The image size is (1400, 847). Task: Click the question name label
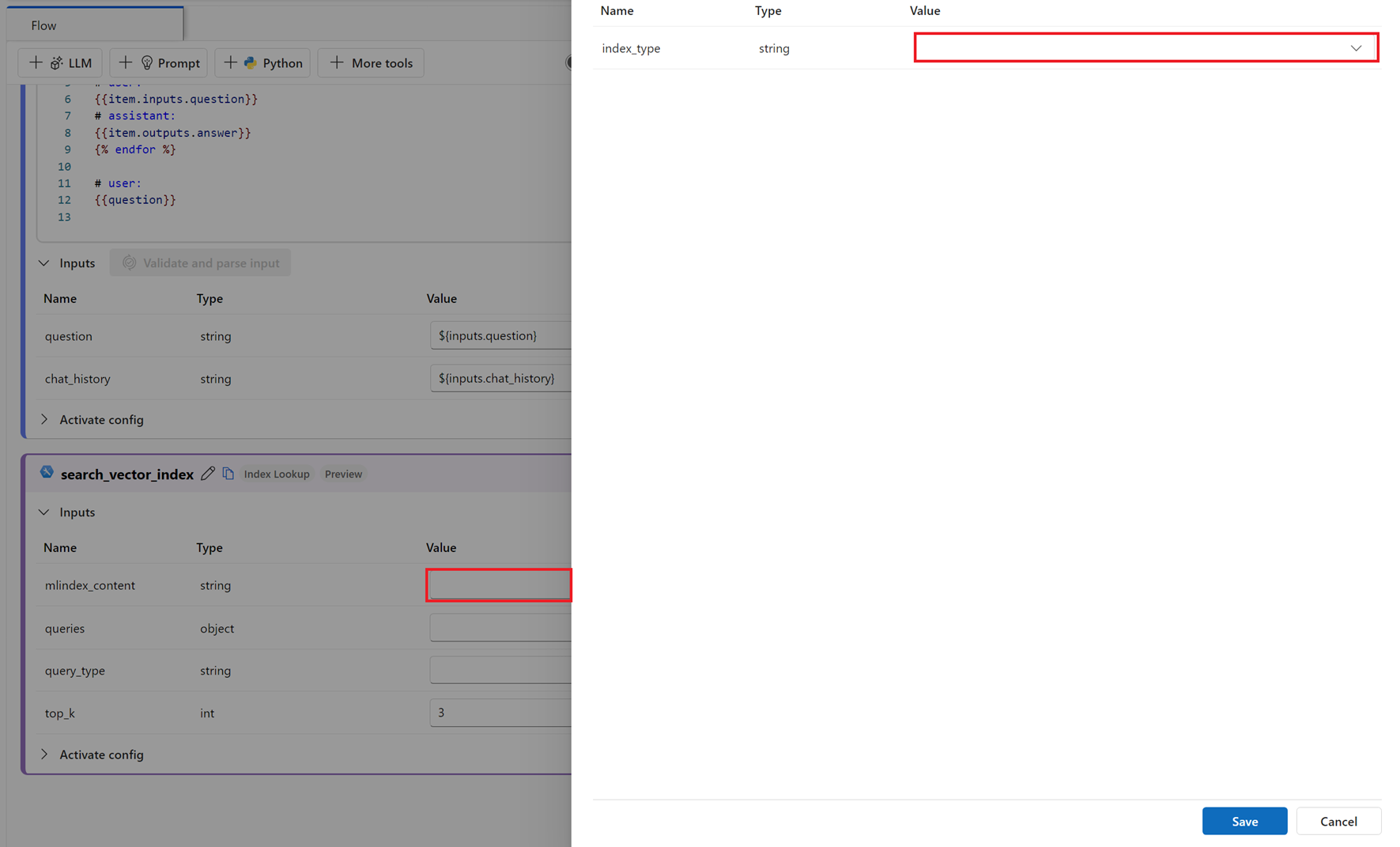pyautogui.click(x=69, y=336)
